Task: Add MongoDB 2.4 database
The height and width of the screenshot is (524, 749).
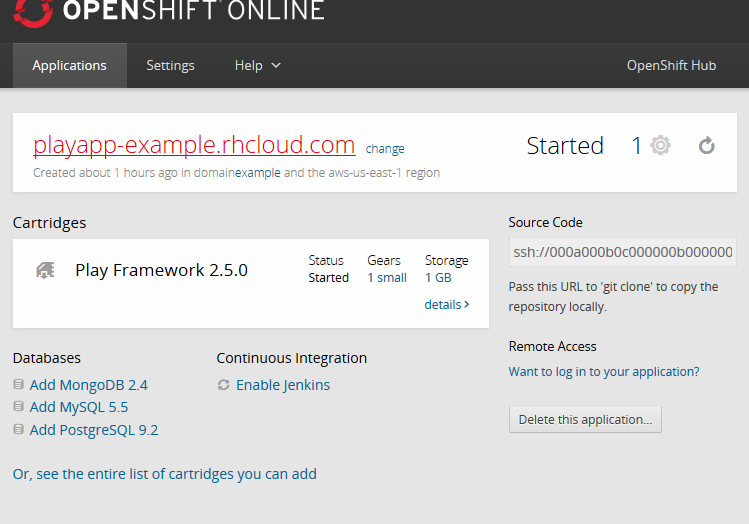Action: tap(89, 385)
